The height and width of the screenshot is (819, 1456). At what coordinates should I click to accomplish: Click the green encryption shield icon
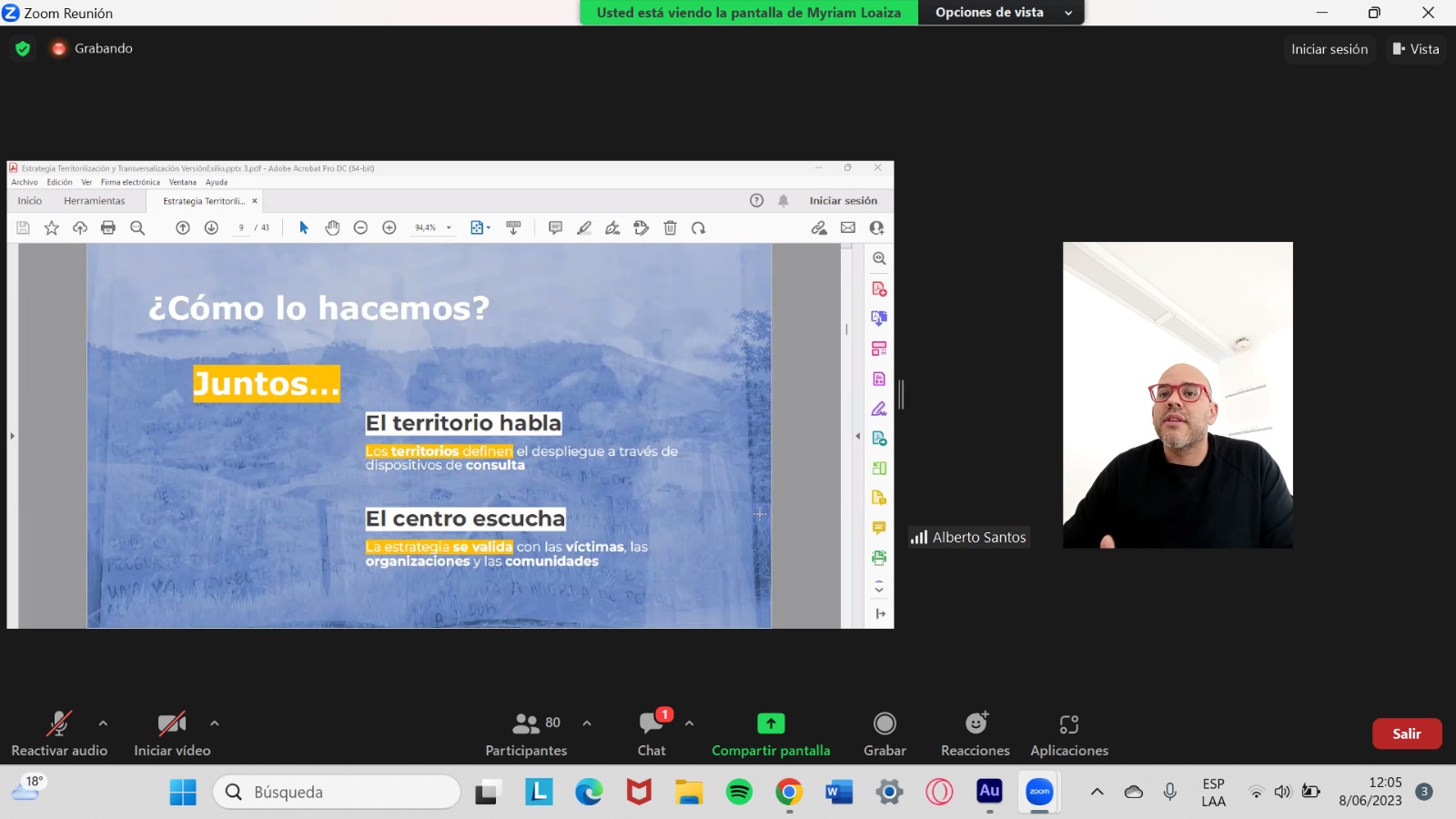[23, 48]
